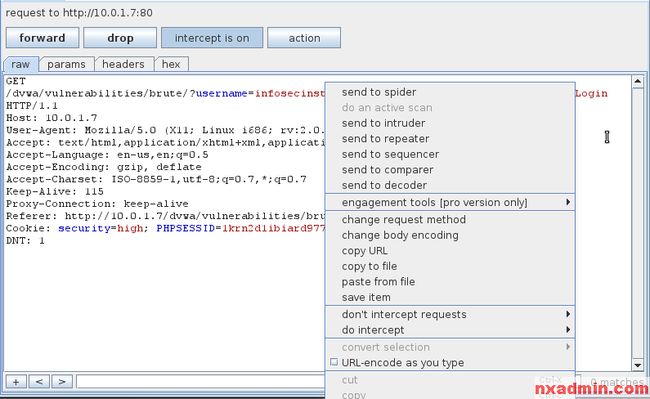Click 'copy to file' entry
Viewport: 650px width, 399px height.
coord(450,266)
